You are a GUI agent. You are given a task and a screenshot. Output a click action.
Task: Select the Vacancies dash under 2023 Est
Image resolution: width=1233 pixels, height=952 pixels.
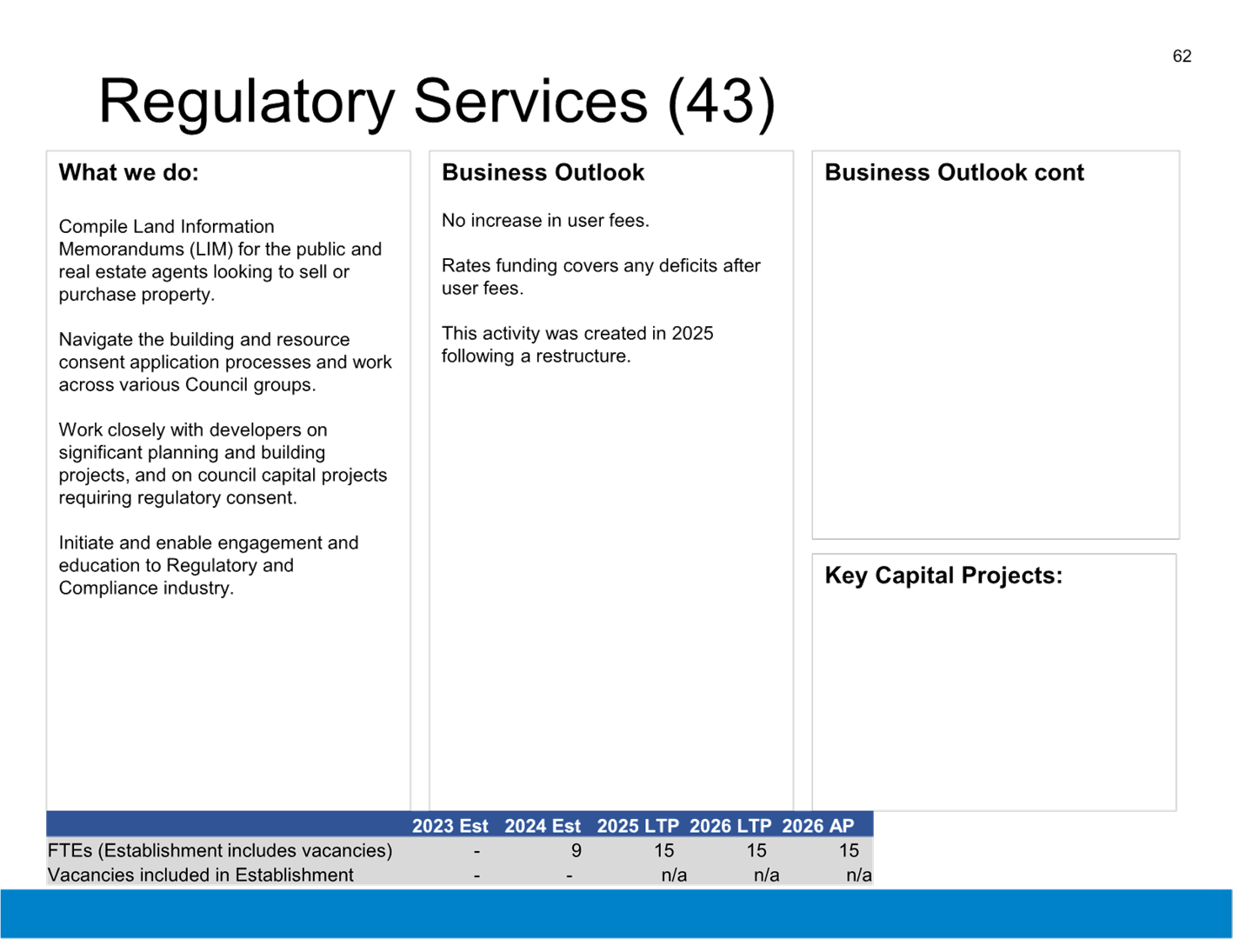tap(477, 876)
